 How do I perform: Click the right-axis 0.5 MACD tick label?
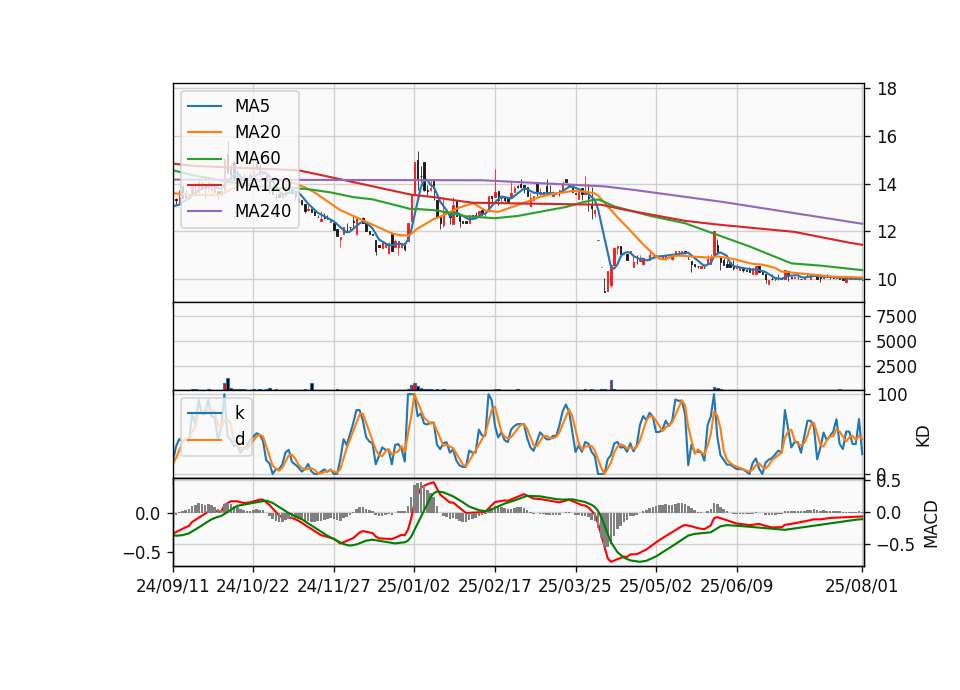888,482
